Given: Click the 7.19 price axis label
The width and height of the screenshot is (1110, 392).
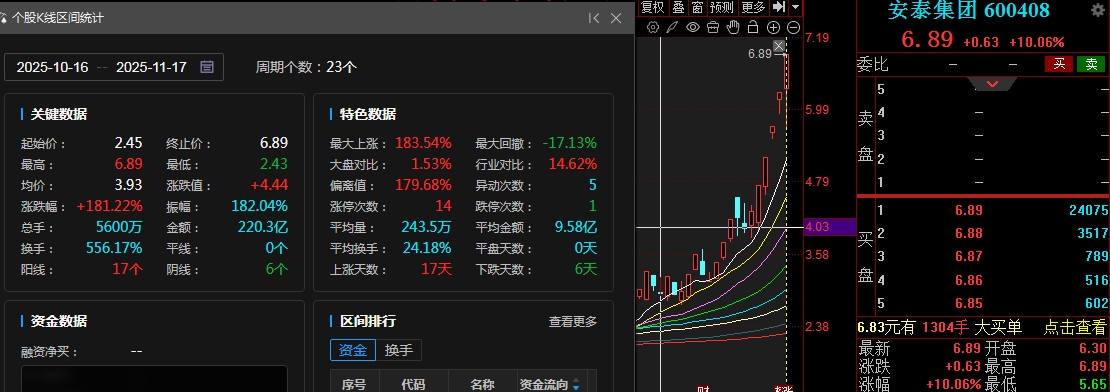Looking at the screenshot, I should [x=817, y=37].
